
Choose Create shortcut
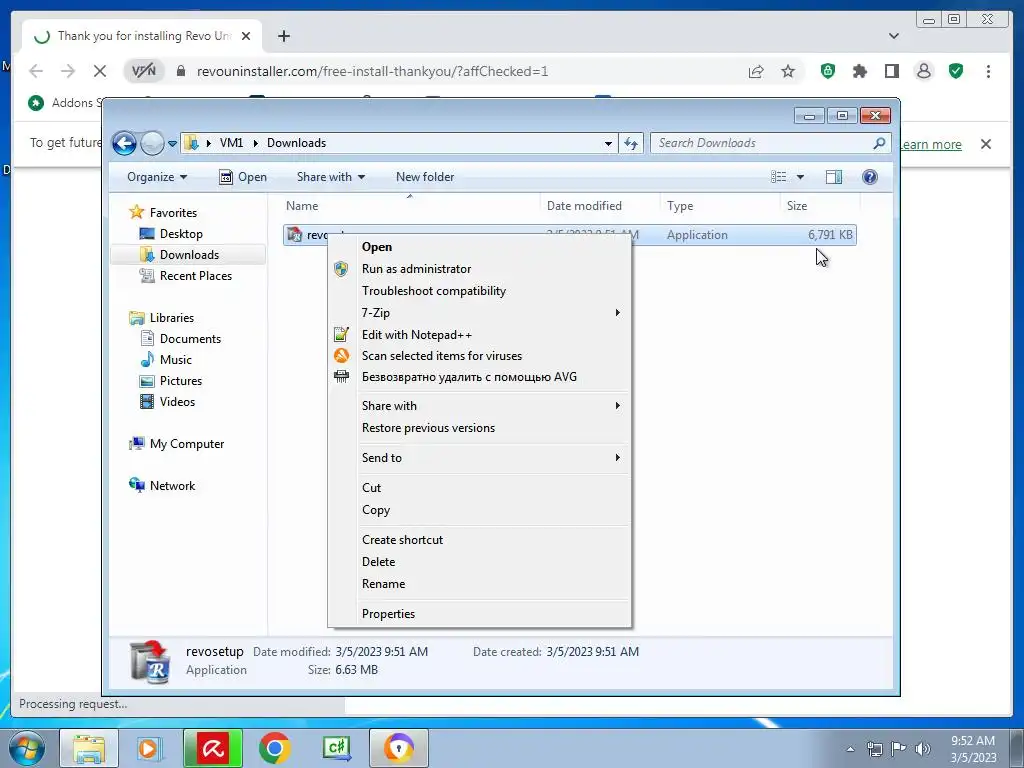click(480, 540)
